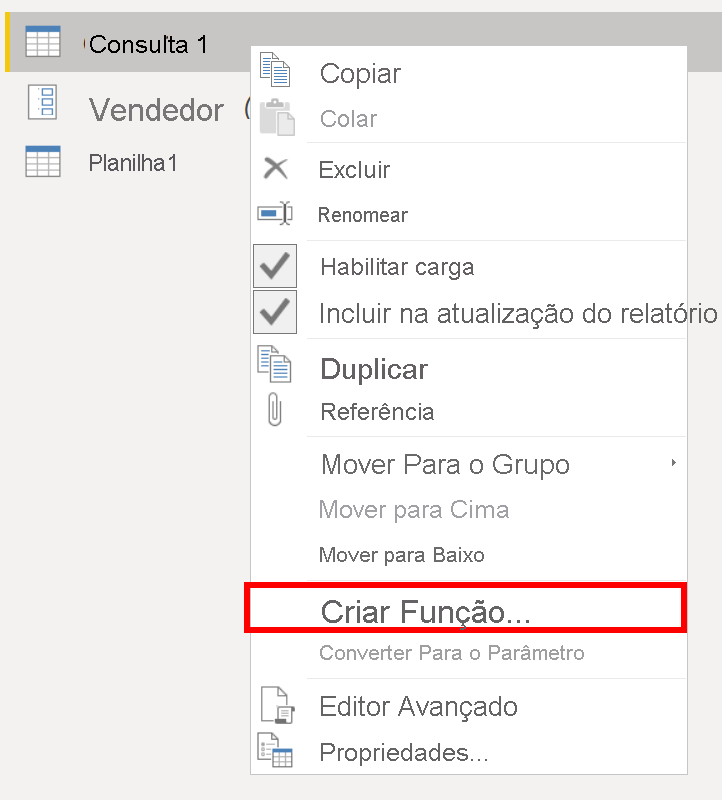Select Criar Função from the context menu

425,612
